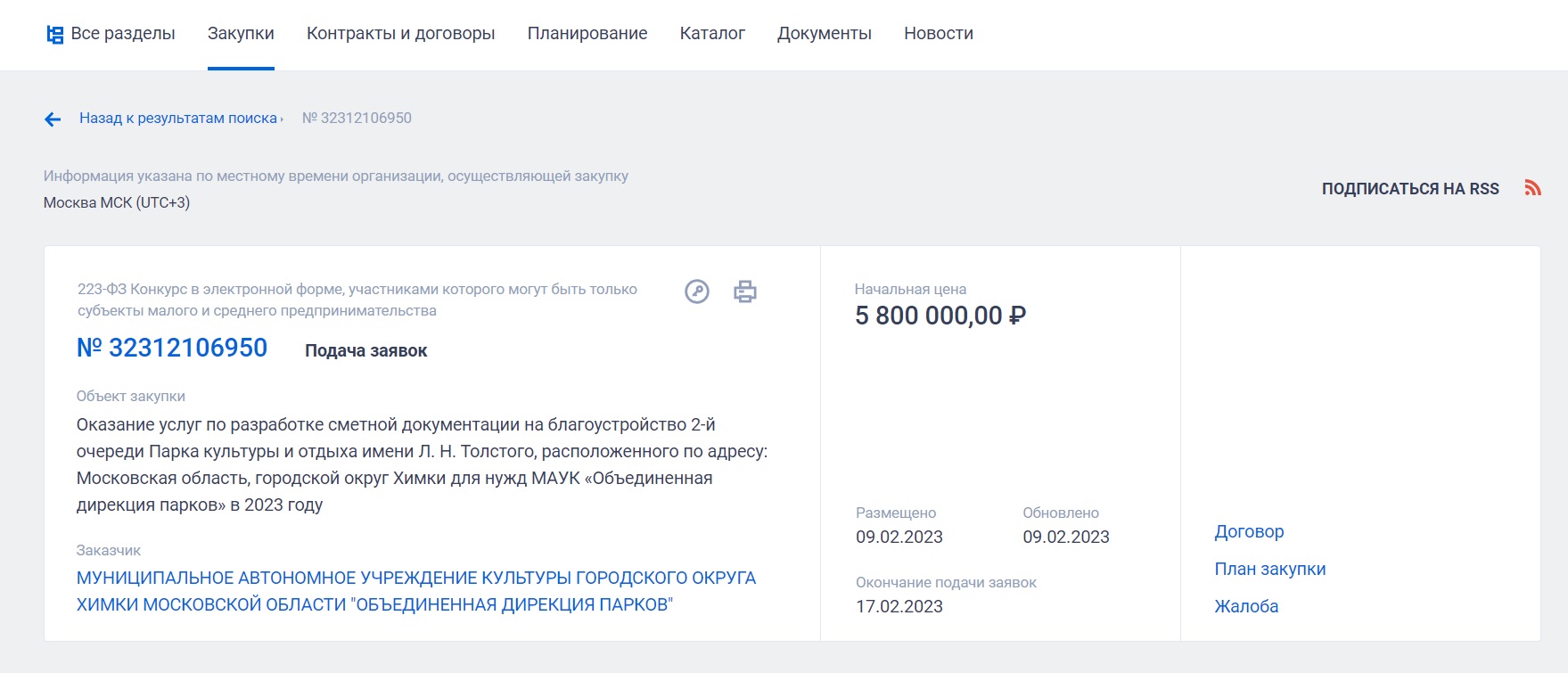
Task: Open the Жалоба link
Action: (x=1246, y=607)
